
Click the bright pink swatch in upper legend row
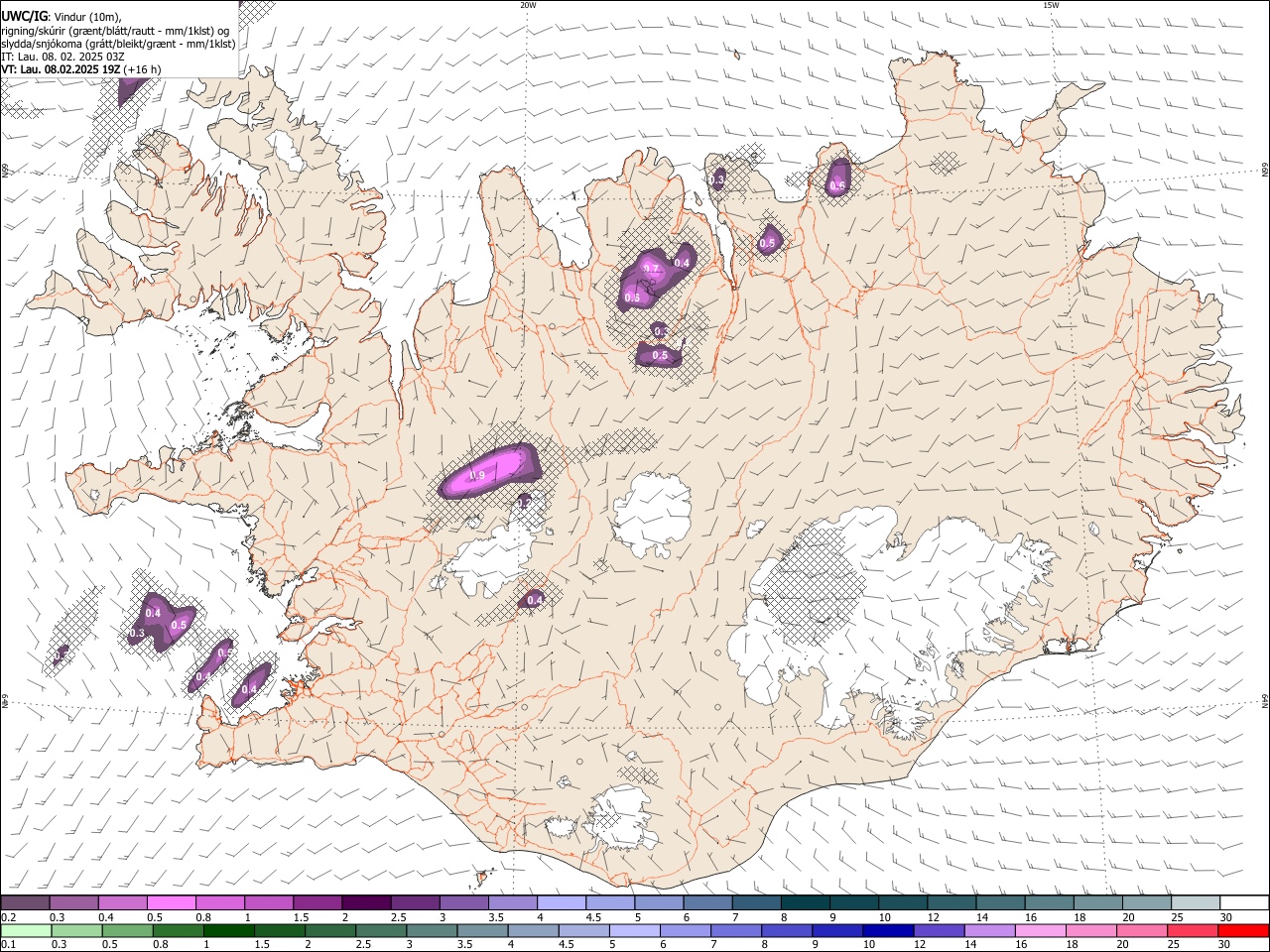click(172, 902)
